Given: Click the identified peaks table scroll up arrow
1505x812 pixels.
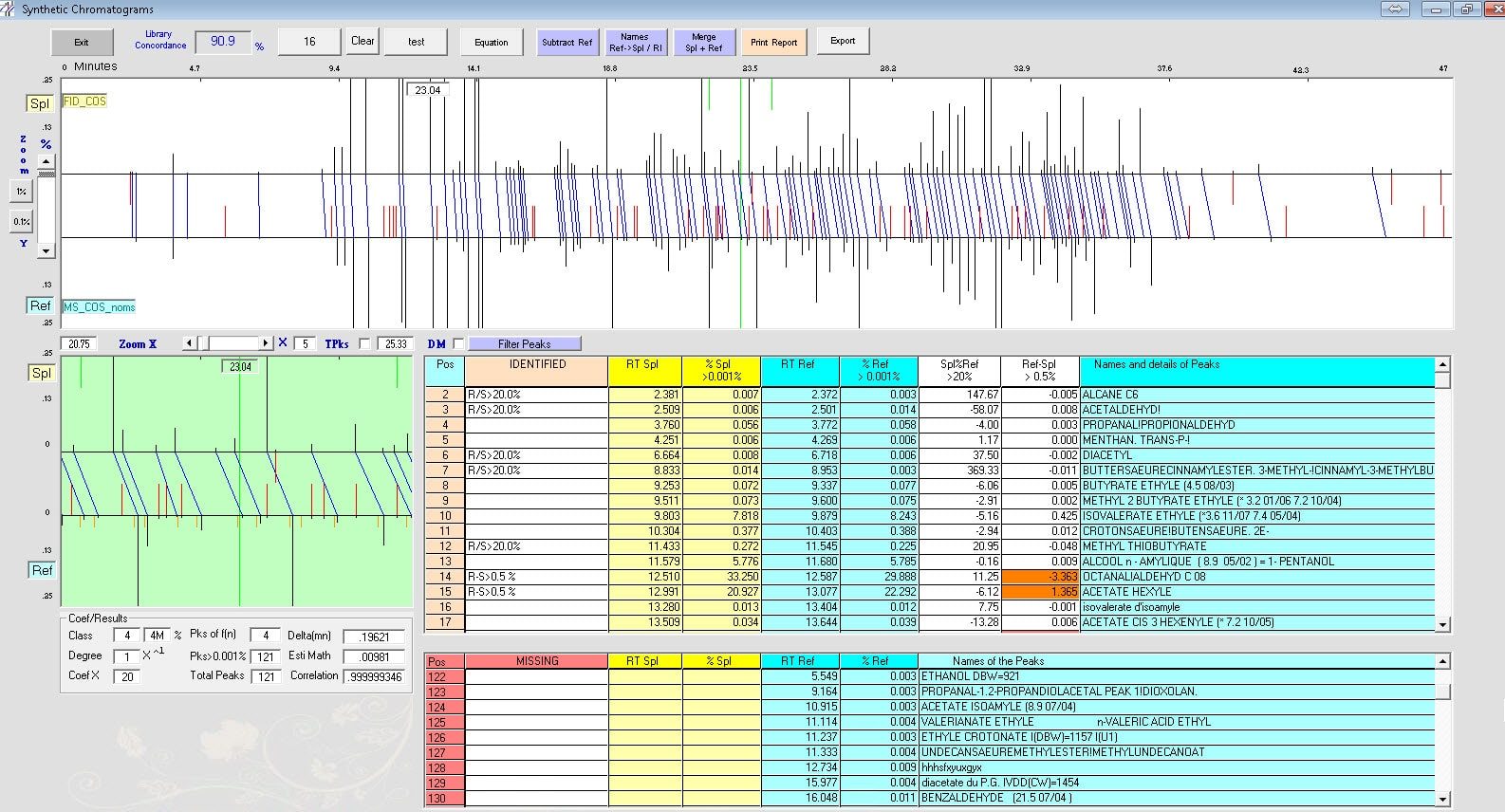Looking at the screenshot, I should tap(1443, 364).
